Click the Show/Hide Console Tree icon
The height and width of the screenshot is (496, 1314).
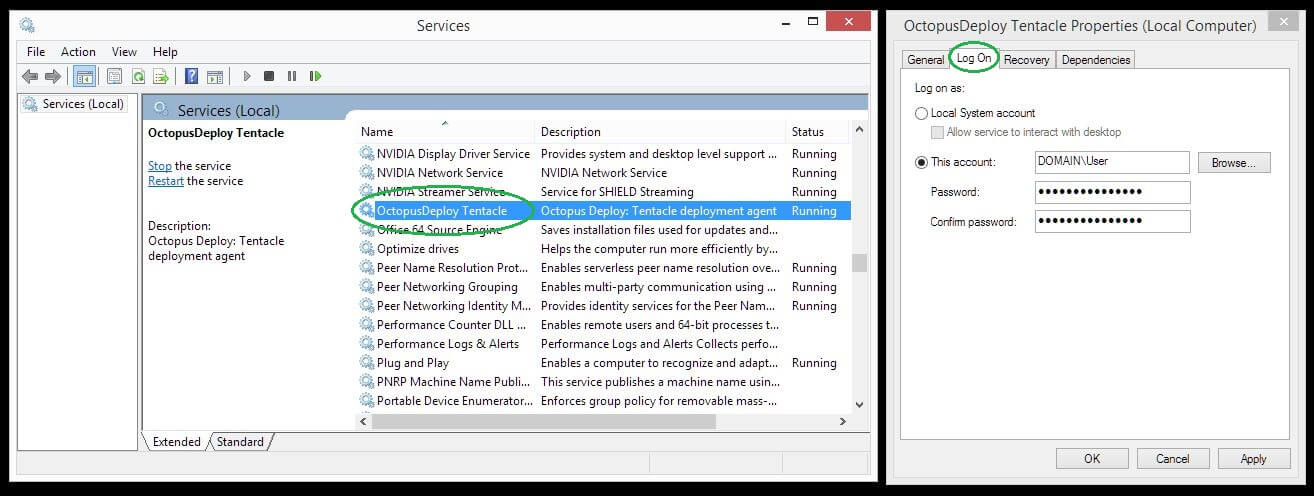click(x=85, y=76)
